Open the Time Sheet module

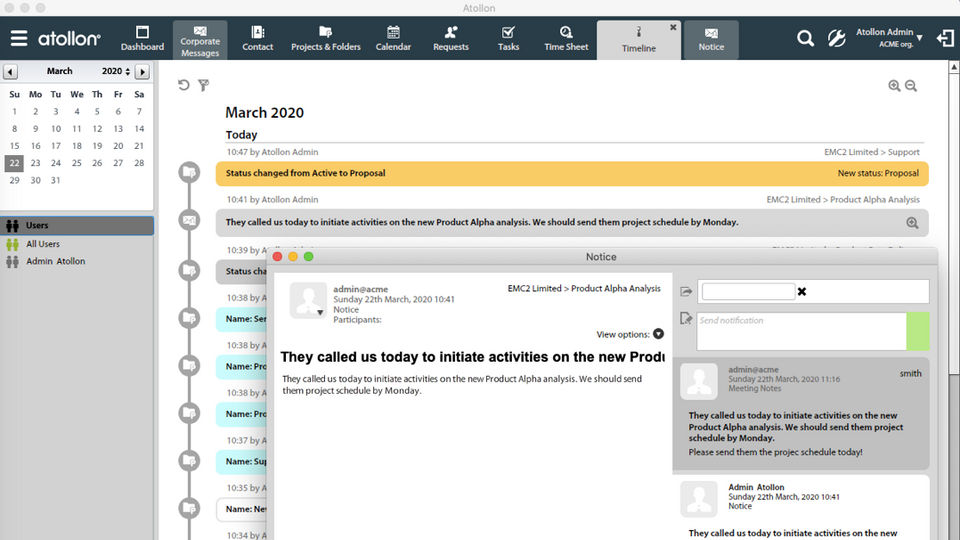click(x=566, y=39)
